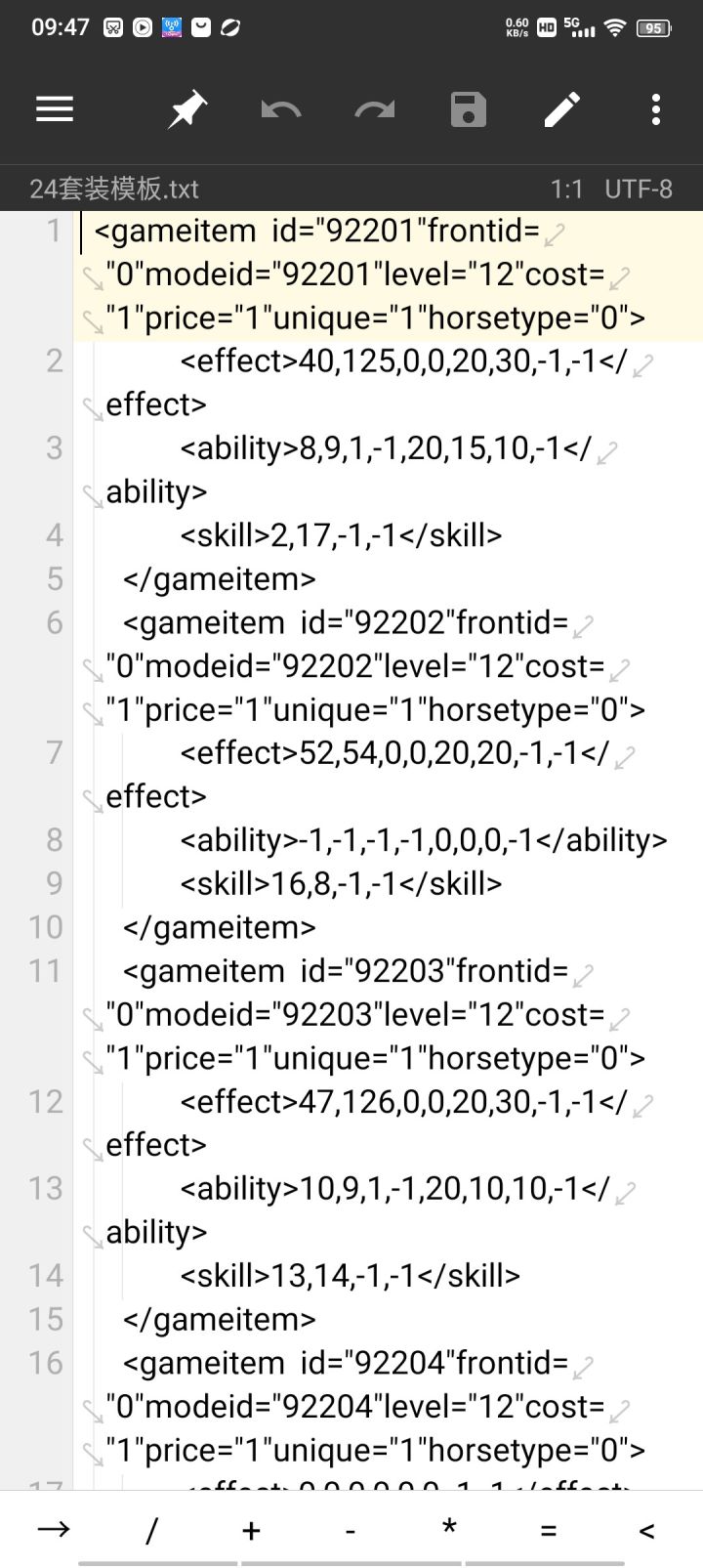Insert equals sign from shortcut bar
Screen dimensions: 703x1568
pyautogui.click(x=548, y=1531)
